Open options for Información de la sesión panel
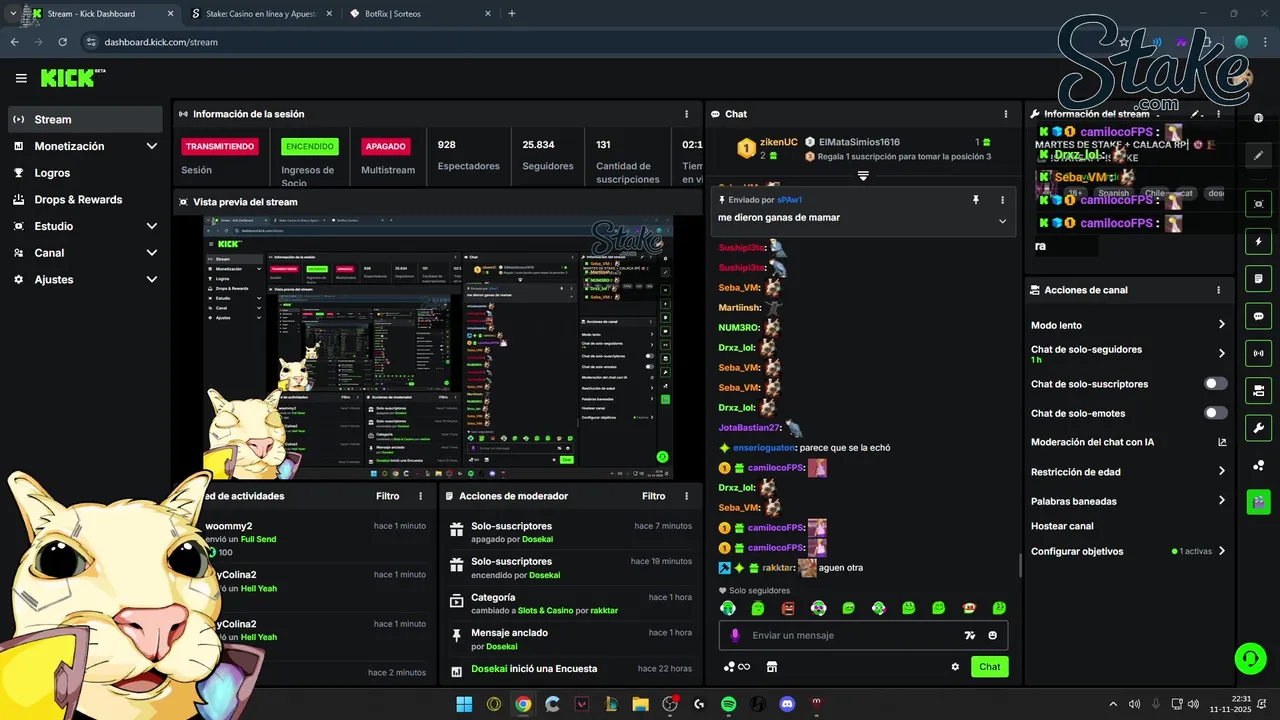This screenshot has height=720, width=1280. coord(686,114)
